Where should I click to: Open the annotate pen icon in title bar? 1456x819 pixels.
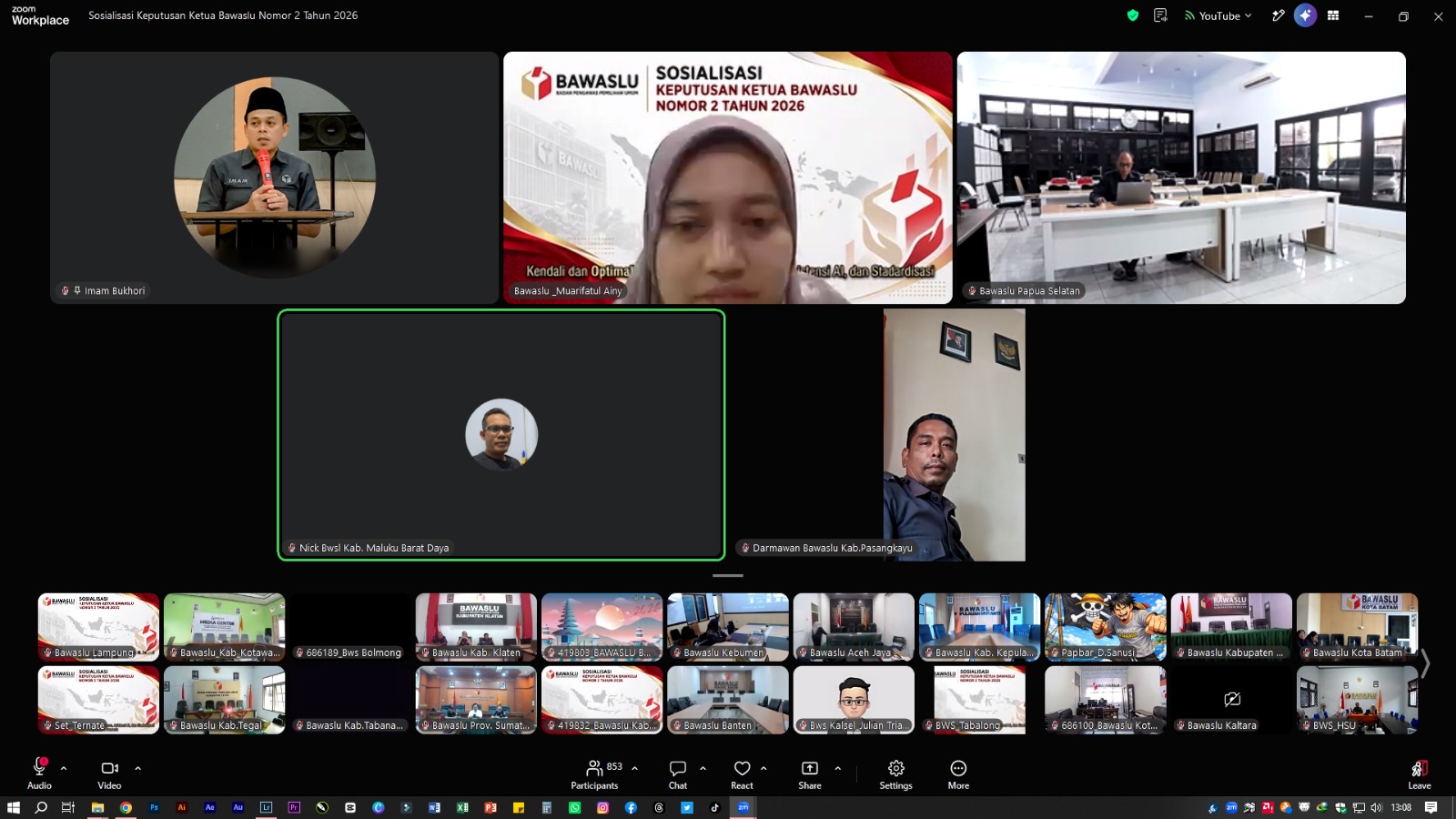[x=1278, y=15]
